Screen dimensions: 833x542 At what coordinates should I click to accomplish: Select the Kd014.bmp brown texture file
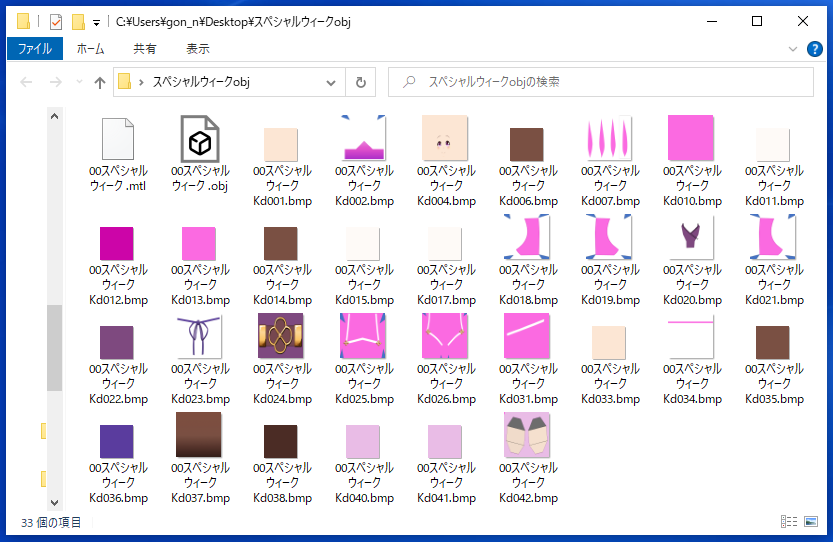[x=281, y=243]
